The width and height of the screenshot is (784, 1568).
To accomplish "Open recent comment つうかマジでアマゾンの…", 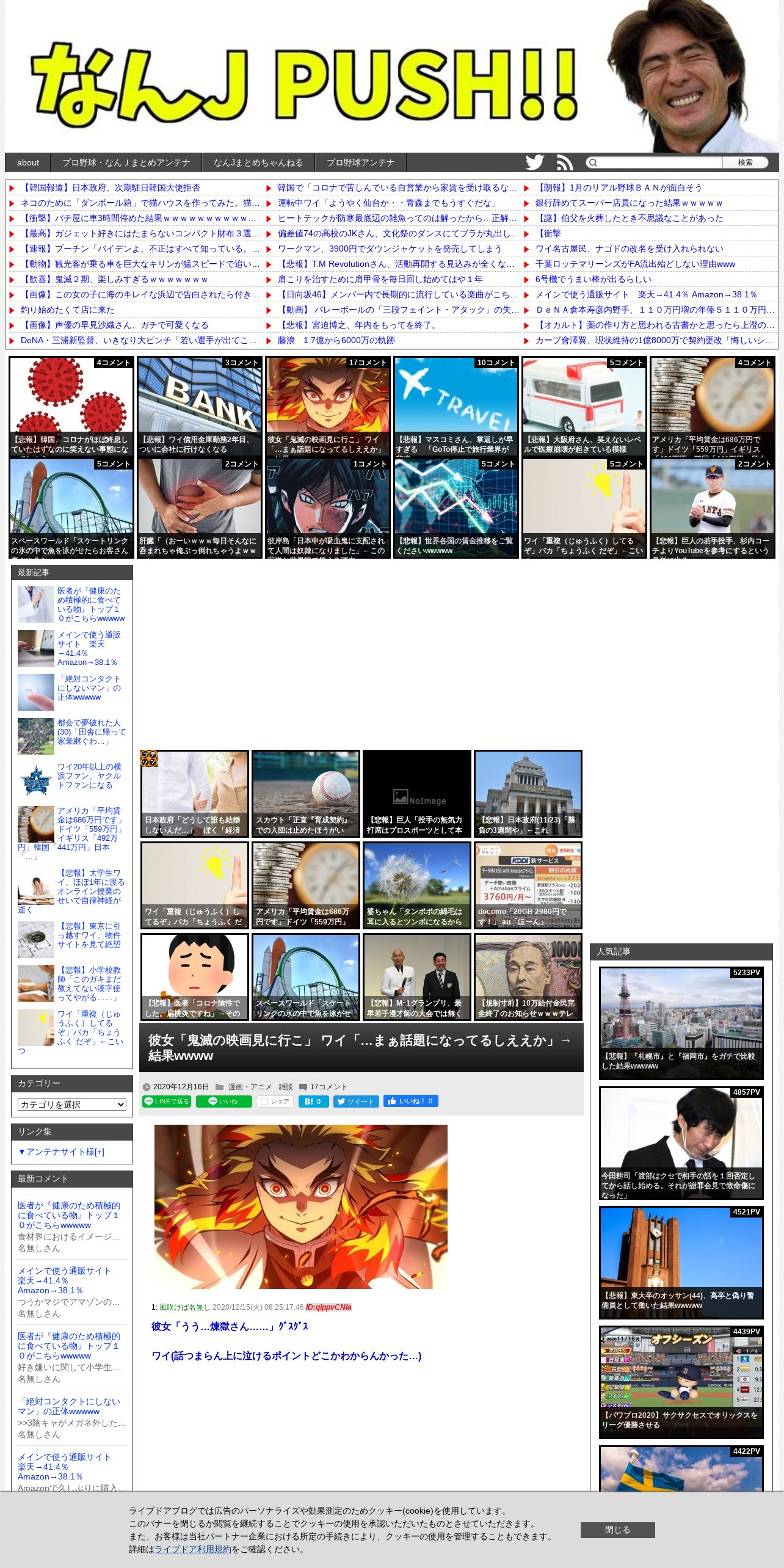I will point(68,1302).
